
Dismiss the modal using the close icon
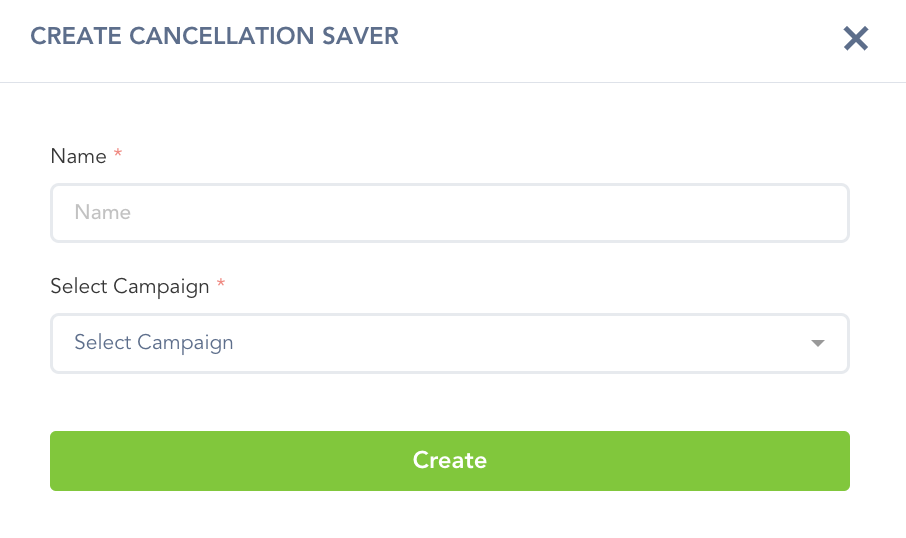856,39
